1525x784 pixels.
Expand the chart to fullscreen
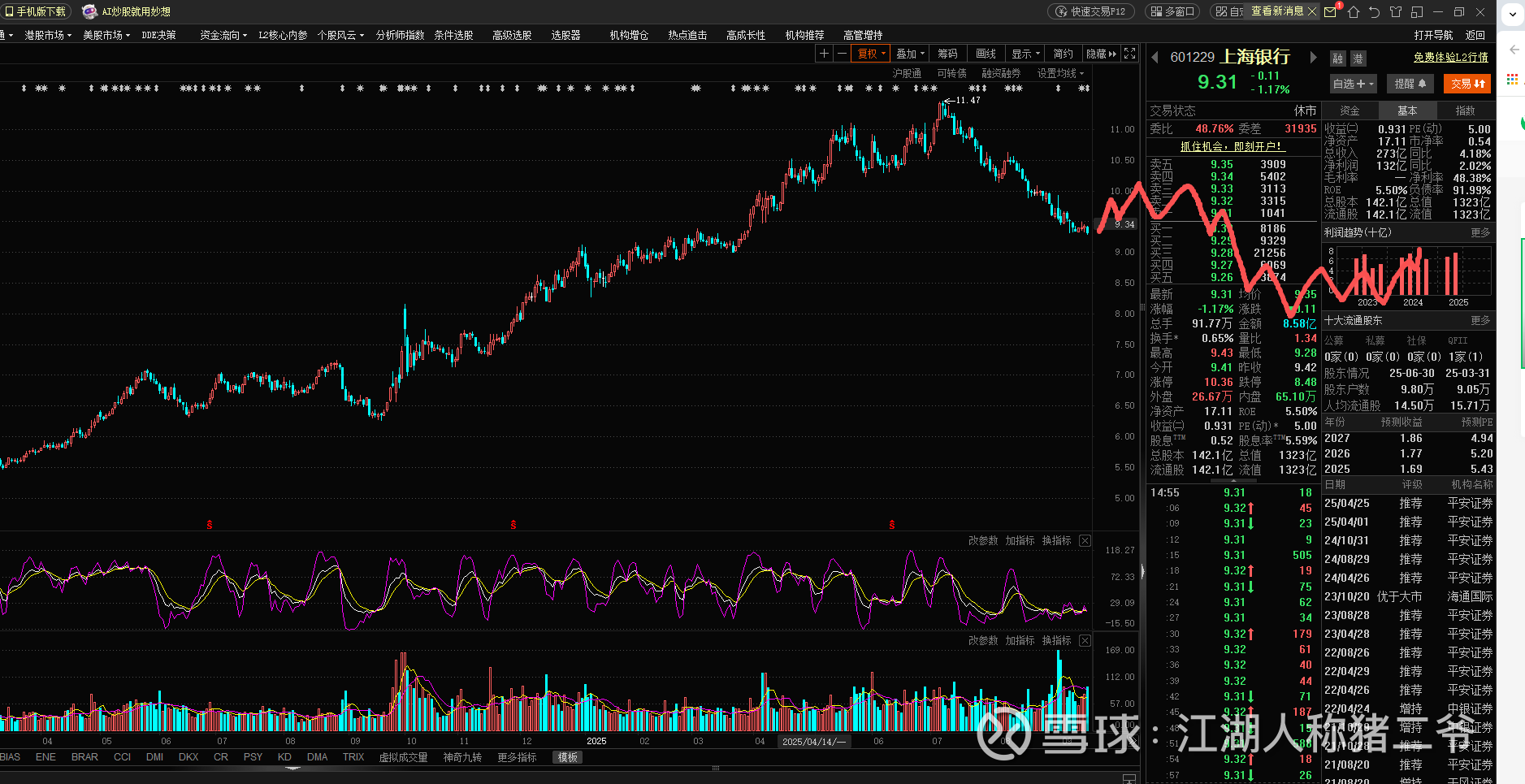tap(1129, 54)
